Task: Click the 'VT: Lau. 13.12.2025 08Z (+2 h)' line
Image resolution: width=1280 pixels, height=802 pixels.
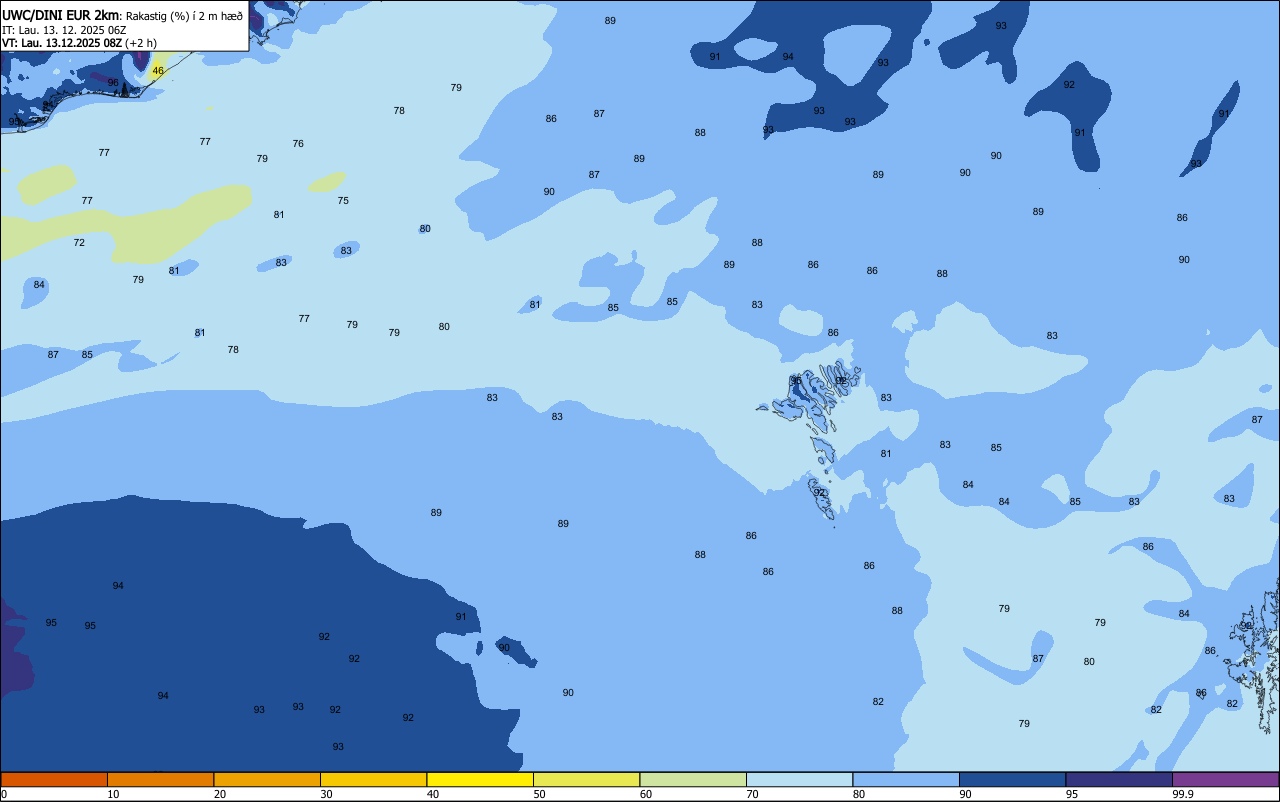Action: (x=78, y=43)
